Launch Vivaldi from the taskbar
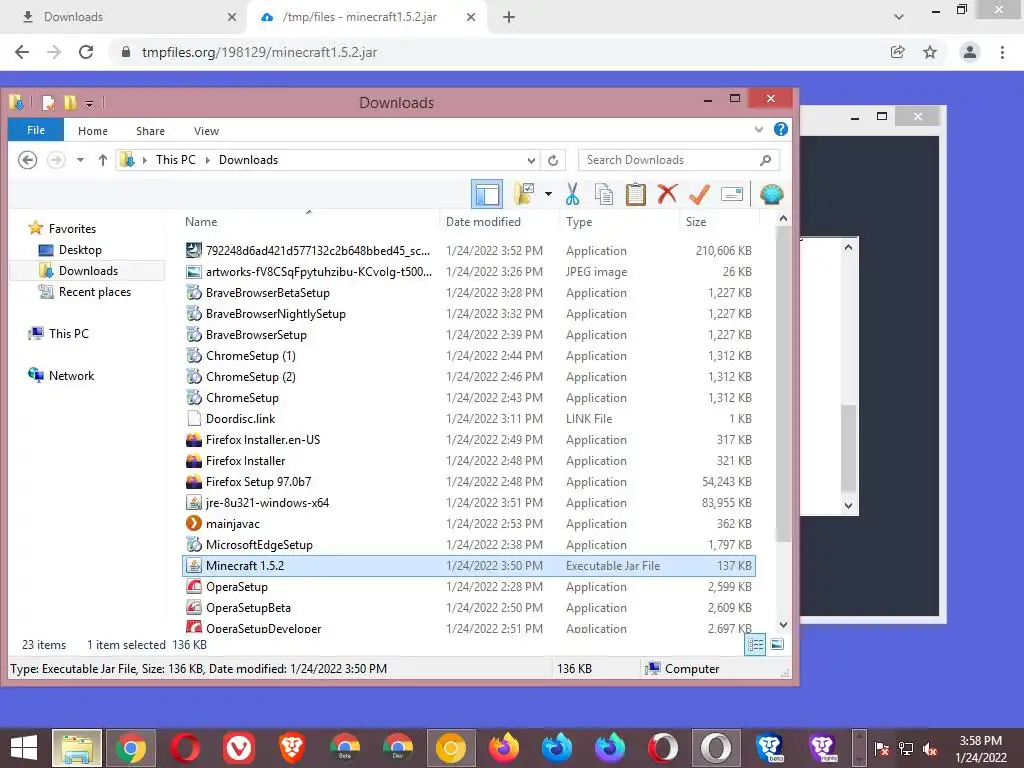 click(x=238, y=748)
